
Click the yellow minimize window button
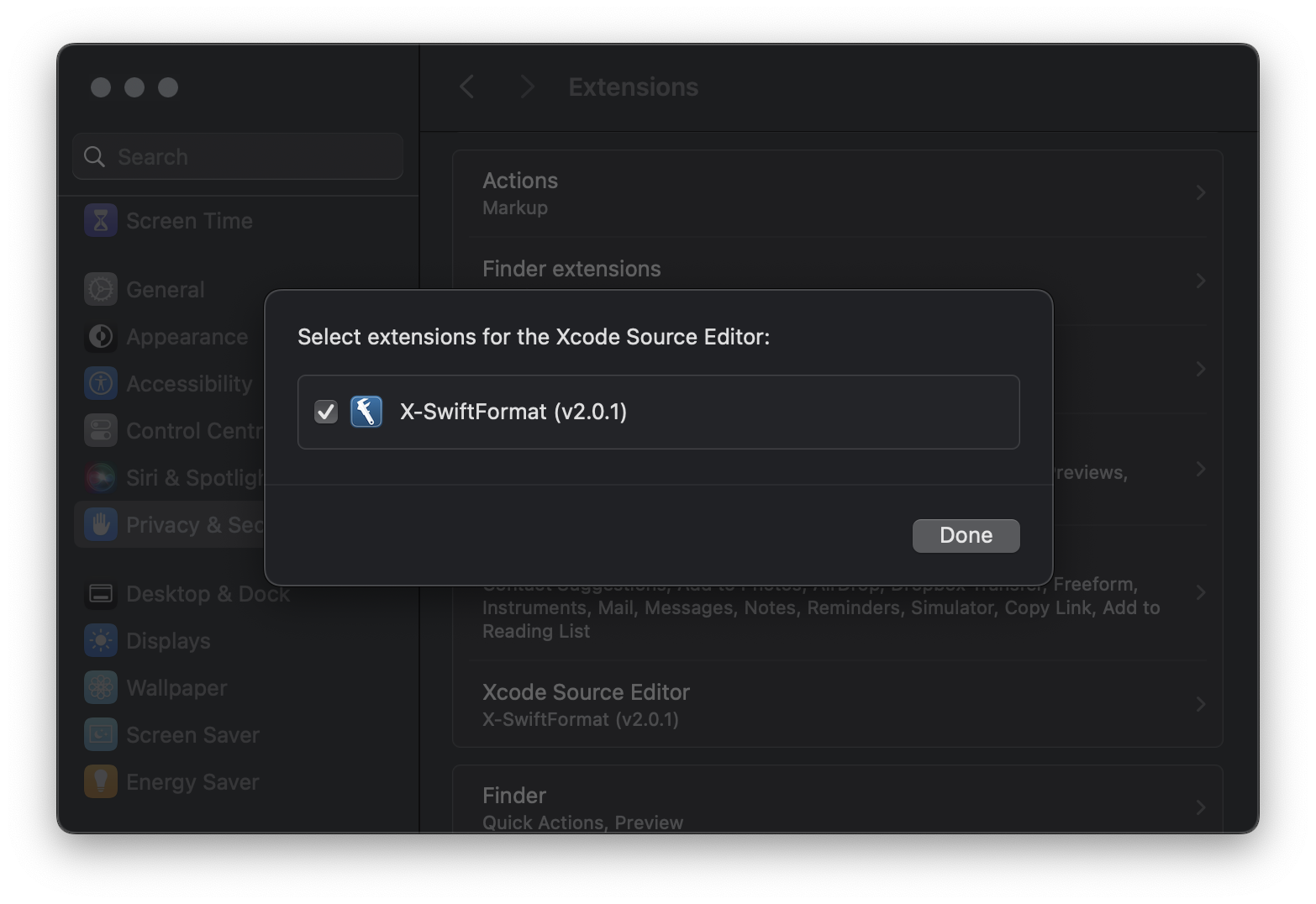pyautogui.click(x=134, y=87)
